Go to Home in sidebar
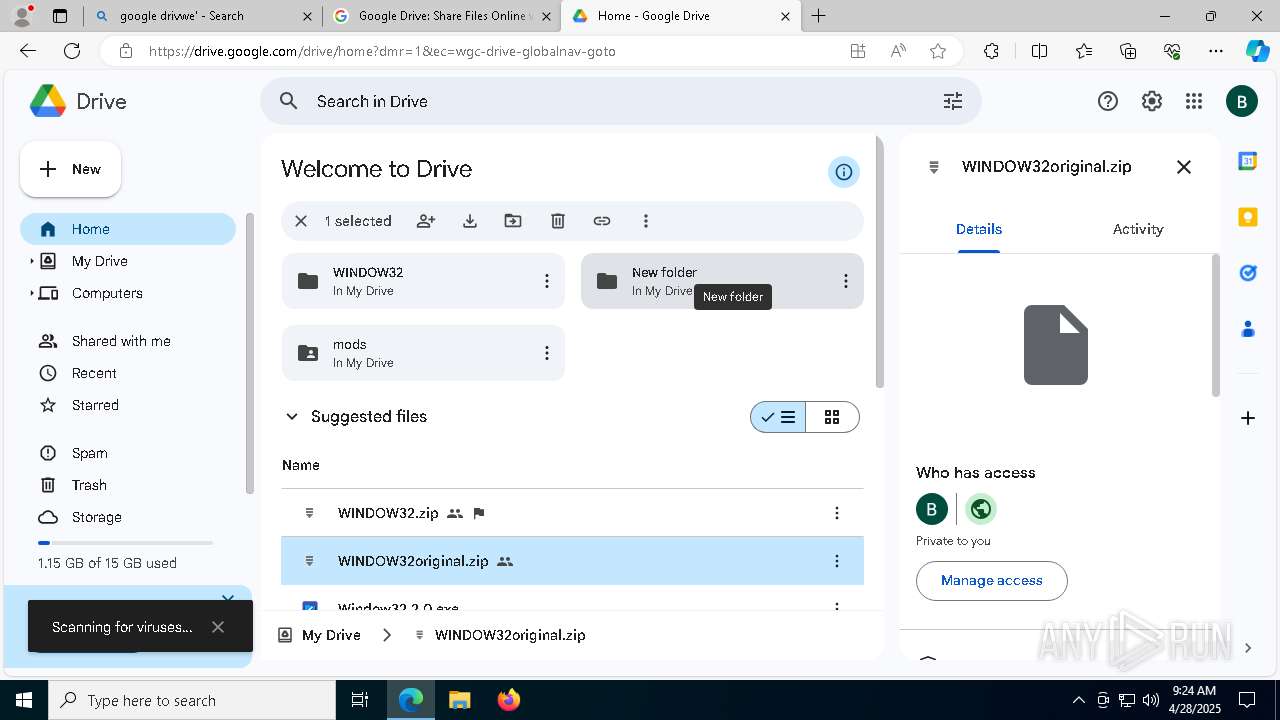 (128, 229)
